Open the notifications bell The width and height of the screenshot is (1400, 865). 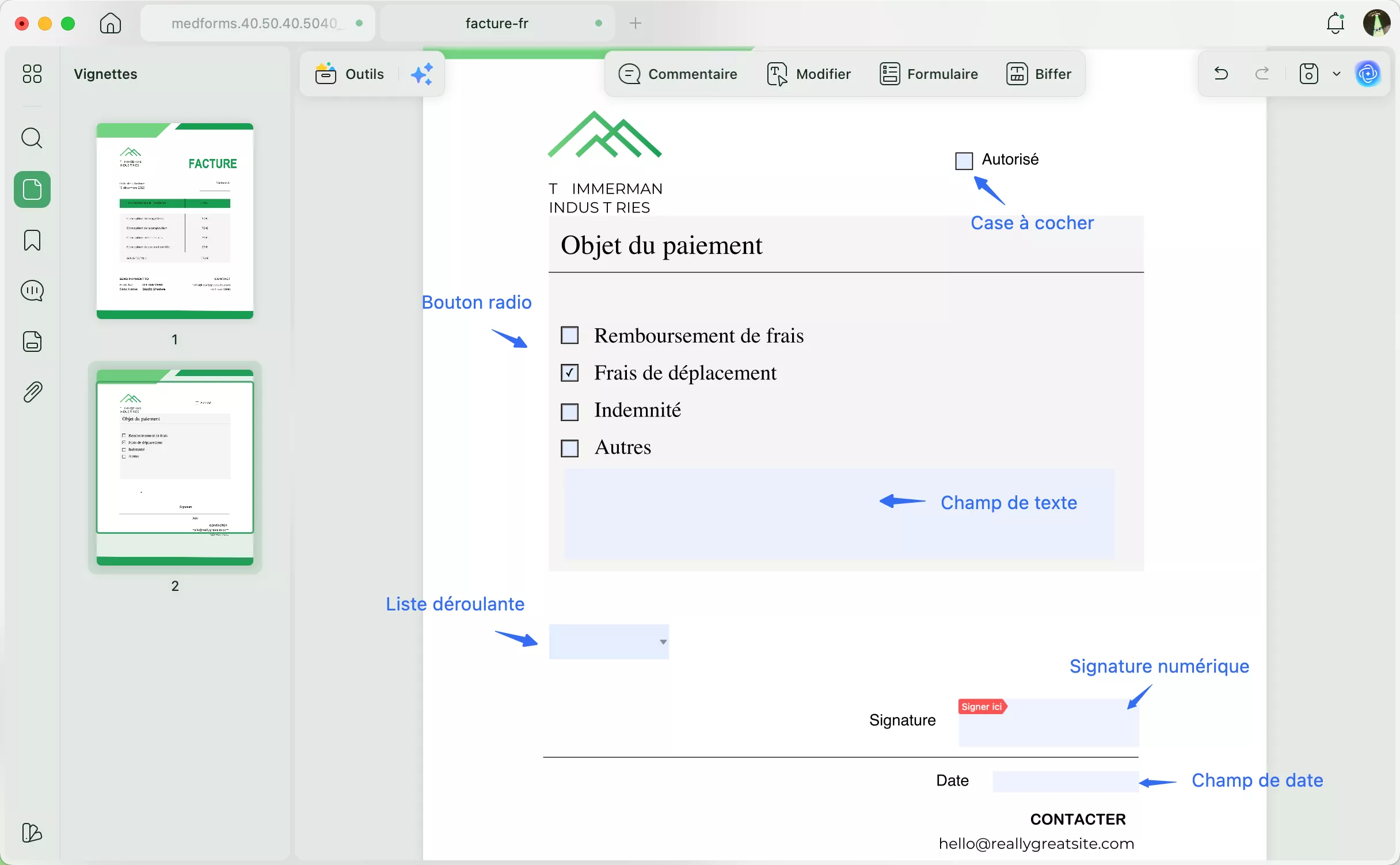[1336, 23]
